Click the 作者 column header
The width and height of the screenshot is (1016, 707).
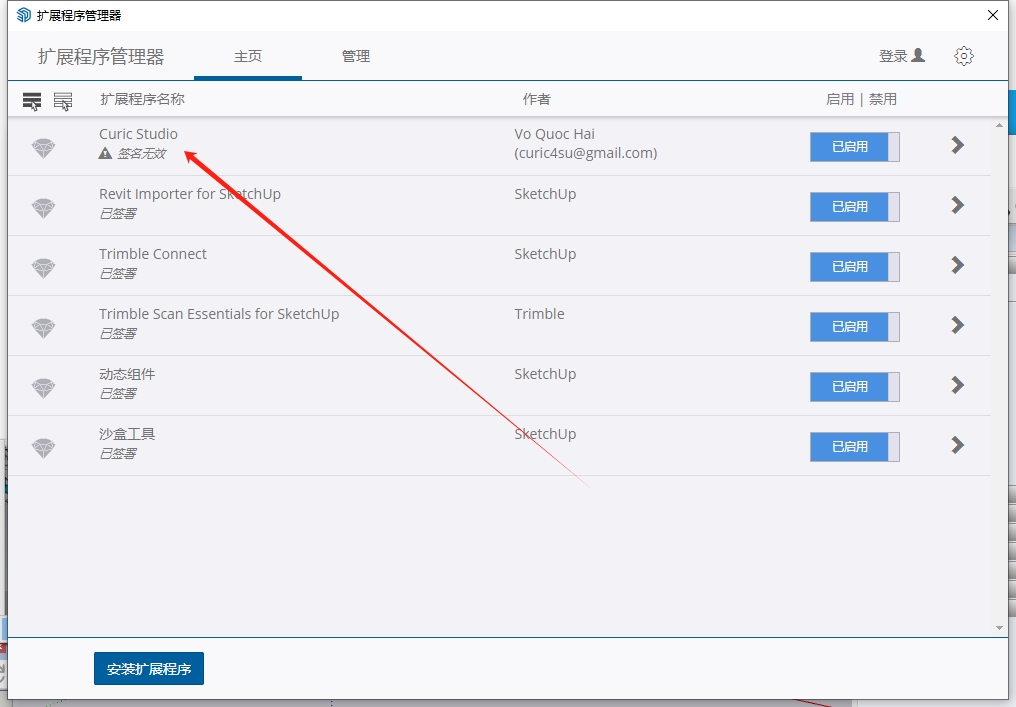(537, 99)
